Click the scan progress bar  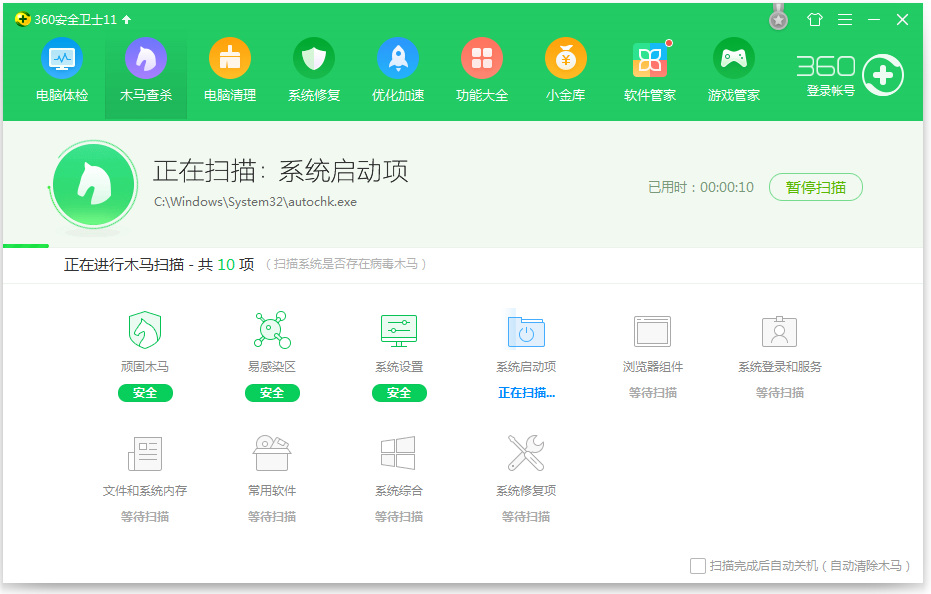coord(26,245)
